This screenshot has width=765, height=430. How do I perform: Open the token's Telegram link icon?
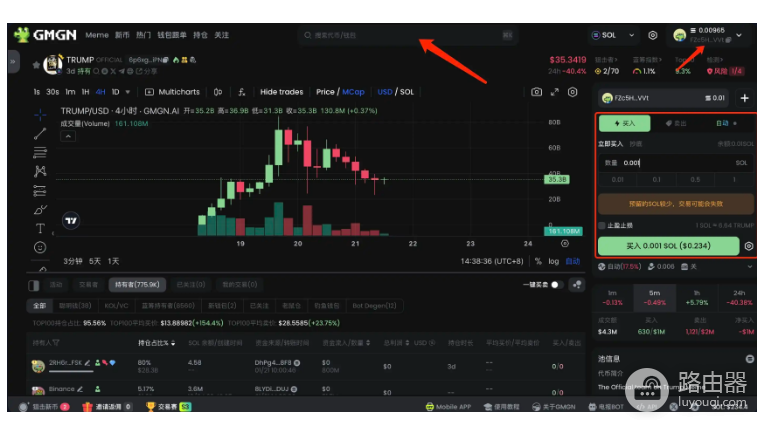point(121,71)
